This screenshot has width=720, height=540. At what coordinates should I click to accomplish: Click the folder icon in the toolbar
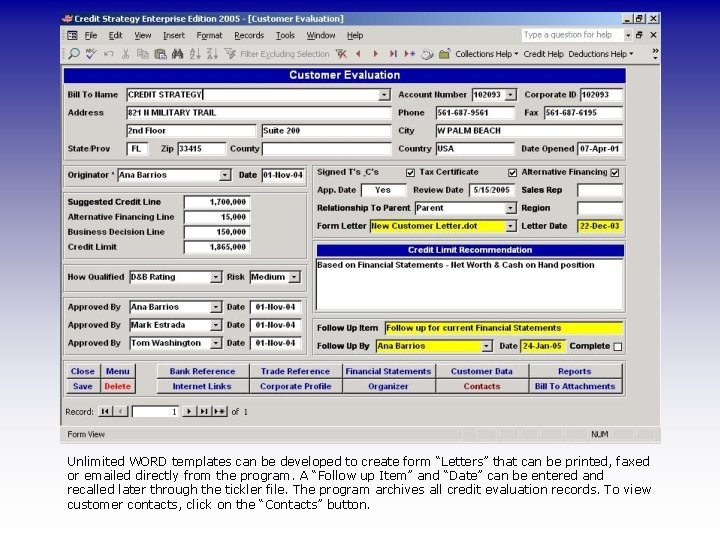(444, 54)
